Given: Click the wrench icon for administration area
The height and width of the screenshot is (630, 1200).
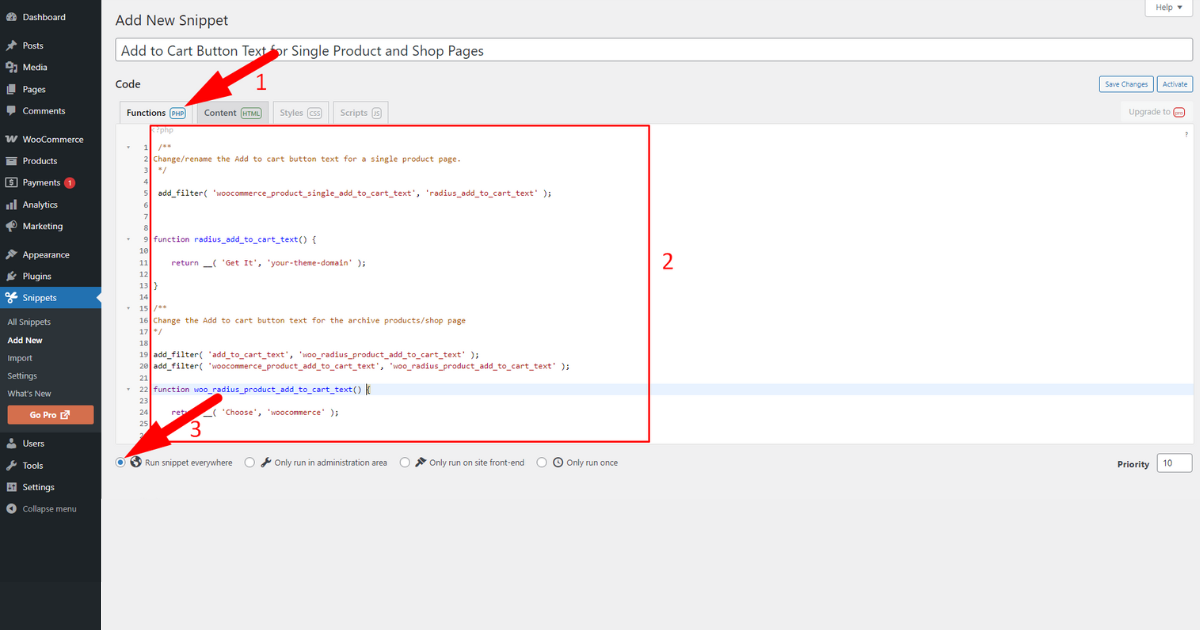Looking at the screenshot, I should (265, 463).
